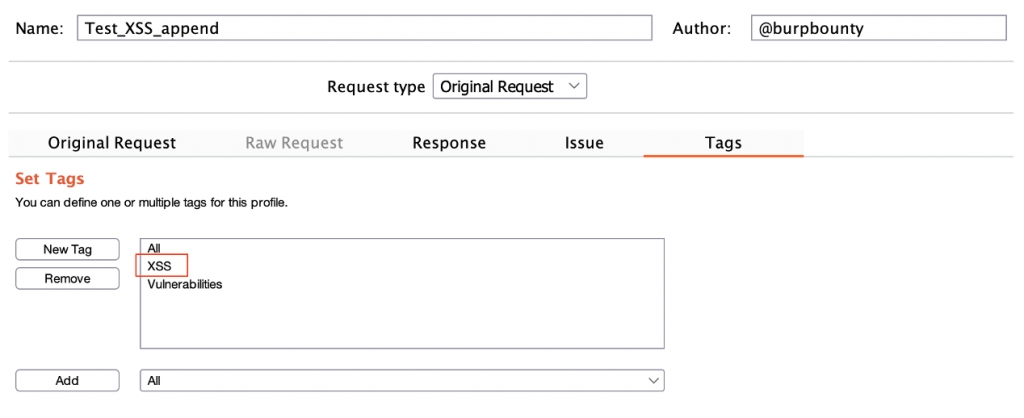Image resolution: width=1024 pixels, height=418 pixels.
Task: Select the Vulnerabilities tag in the list
Action: (x=185, y=284)
